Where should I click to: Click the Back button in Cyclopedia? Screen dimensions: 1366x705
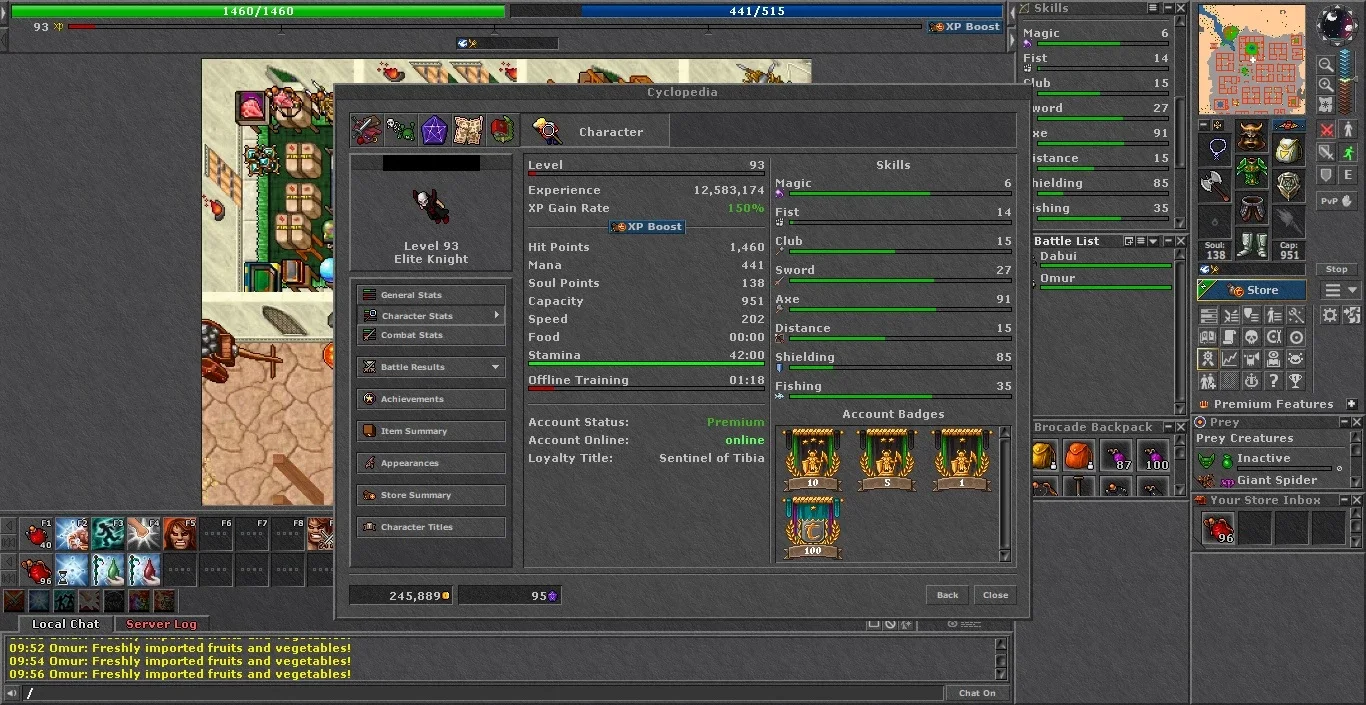[x=947, y=595]
